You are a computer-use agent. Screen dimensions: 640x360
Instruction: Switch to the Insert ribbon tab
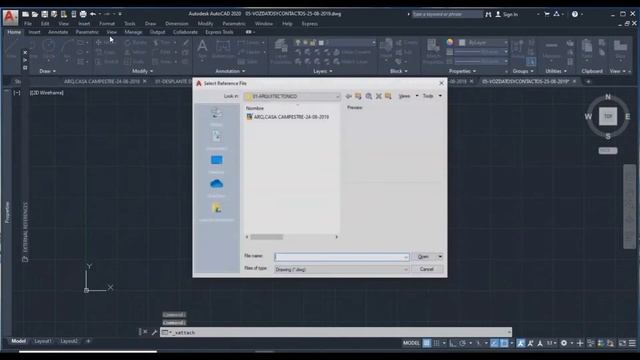pos(34,32)
